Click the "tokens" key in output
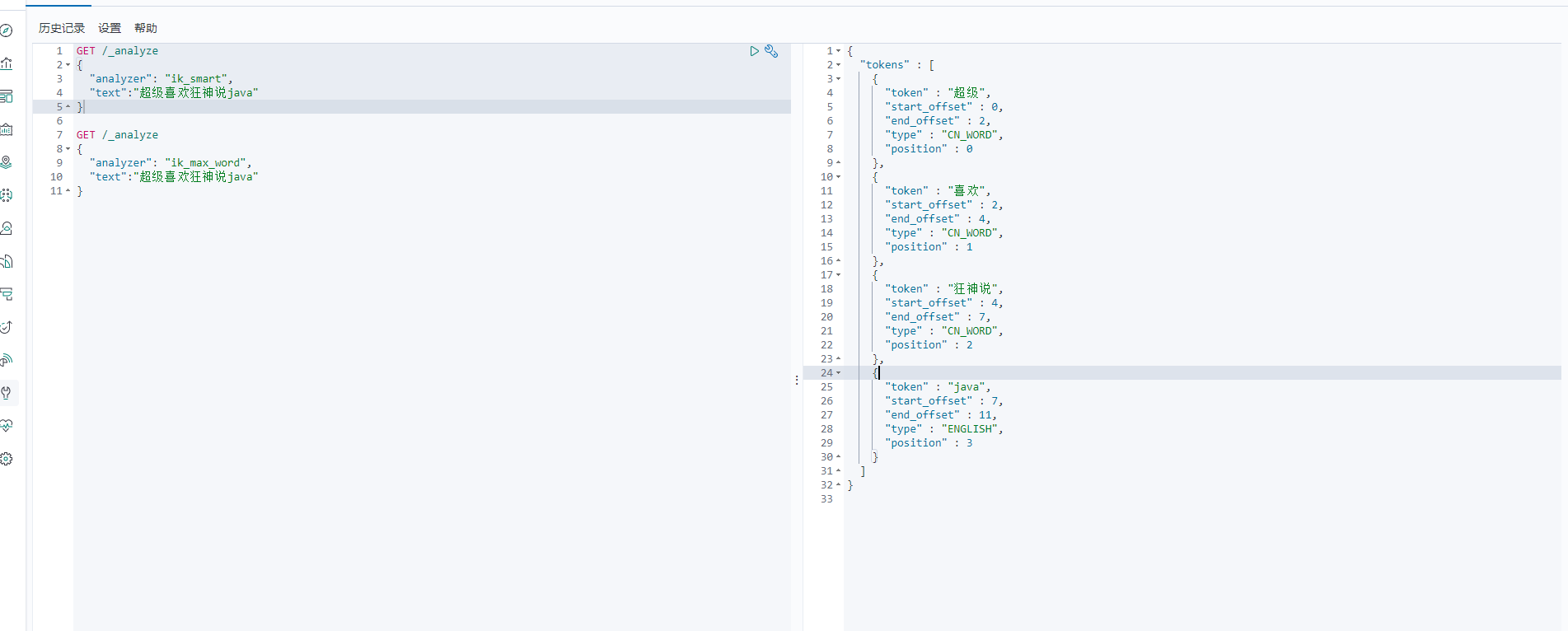The image size is (1568, 631). pos(884,65)
